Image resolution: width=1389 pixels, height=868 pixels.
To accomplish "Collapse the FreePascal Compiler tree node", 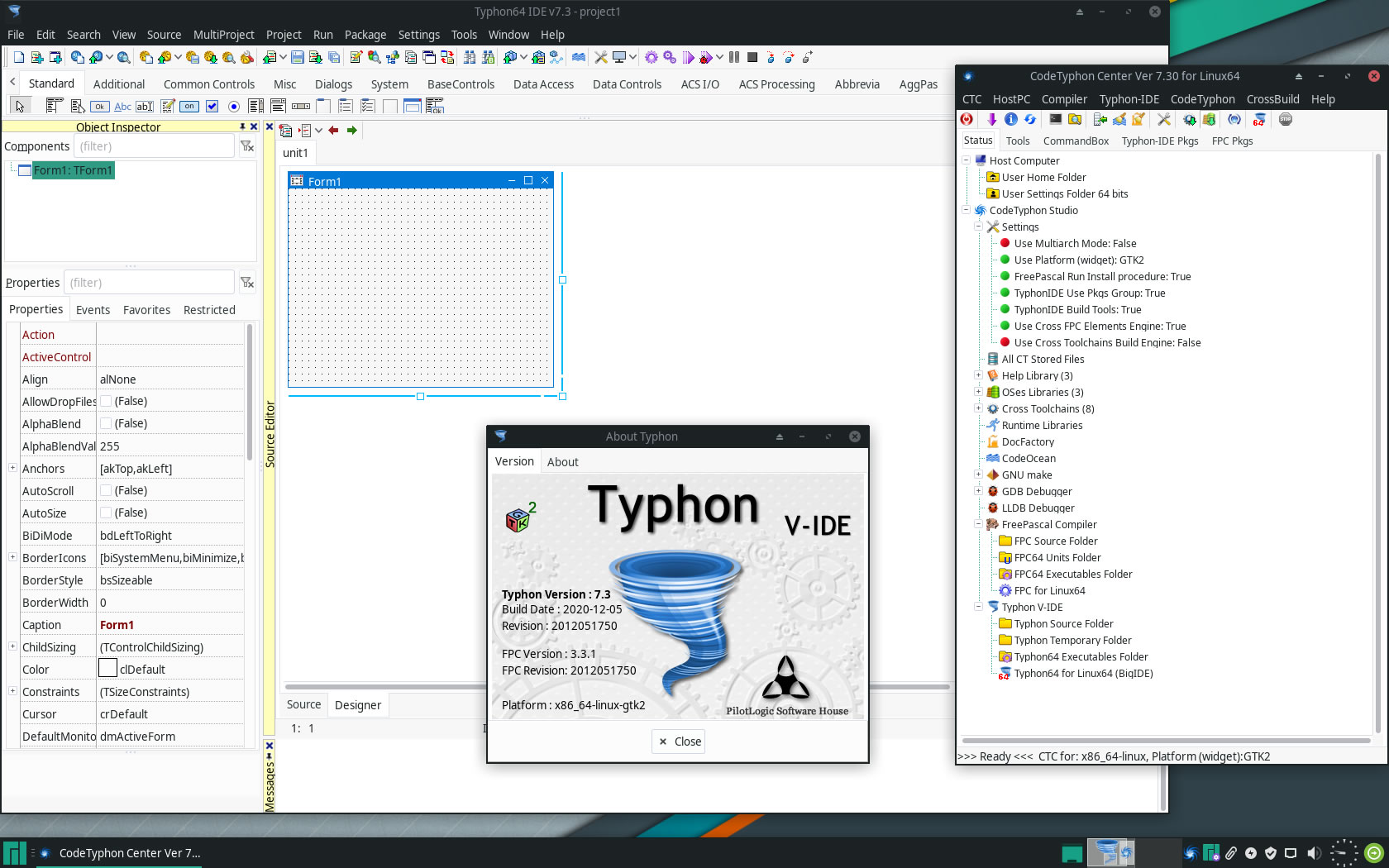I will (978, 524).
